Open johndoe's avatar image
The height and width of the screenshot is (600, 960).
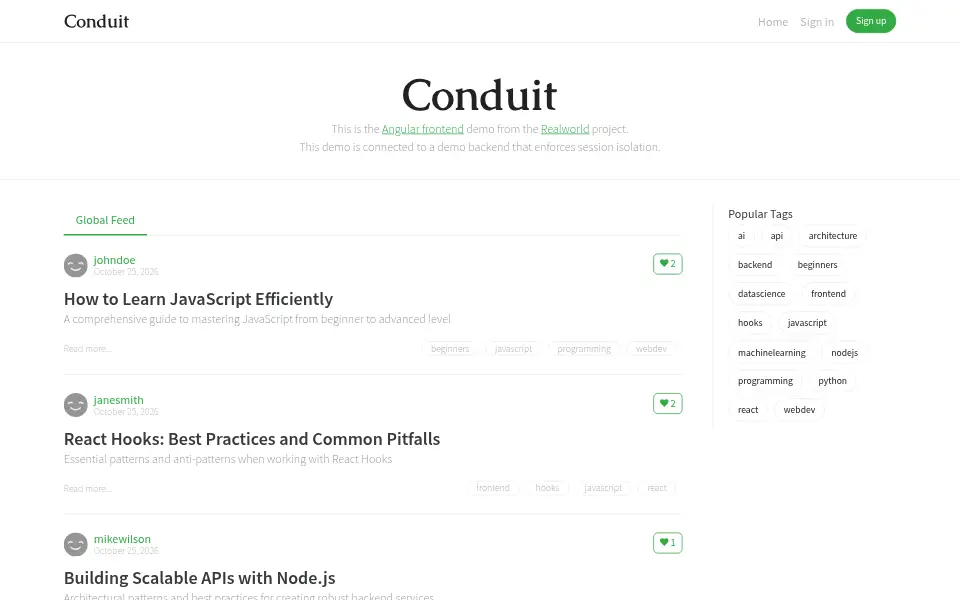76,266
